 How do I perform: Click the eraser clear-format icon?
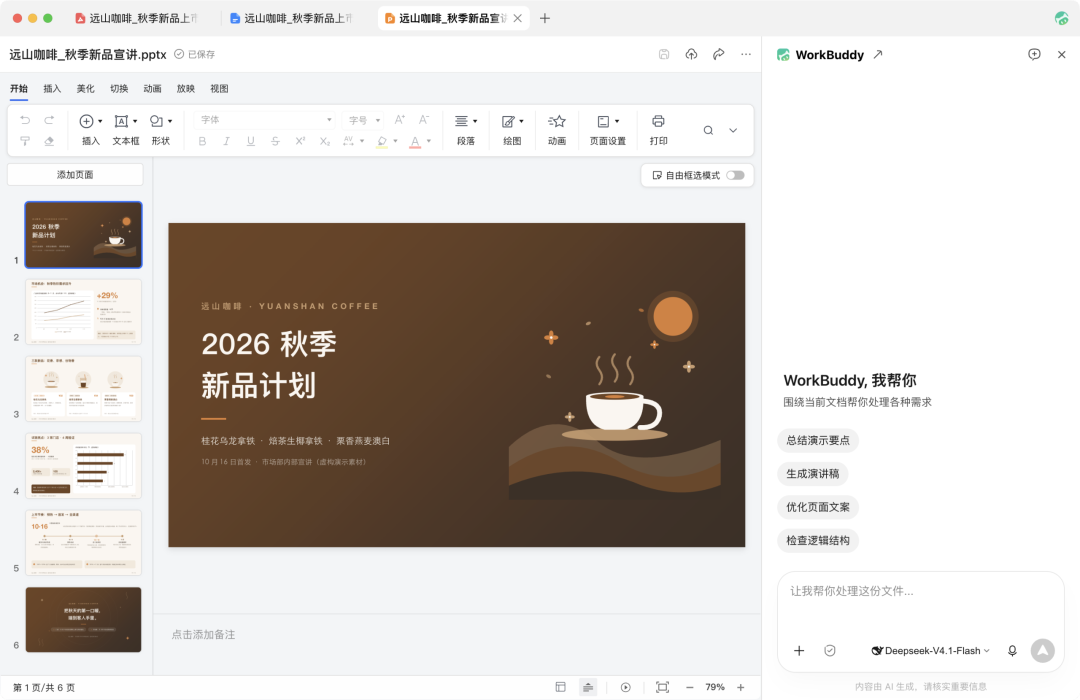coord(49,141)
